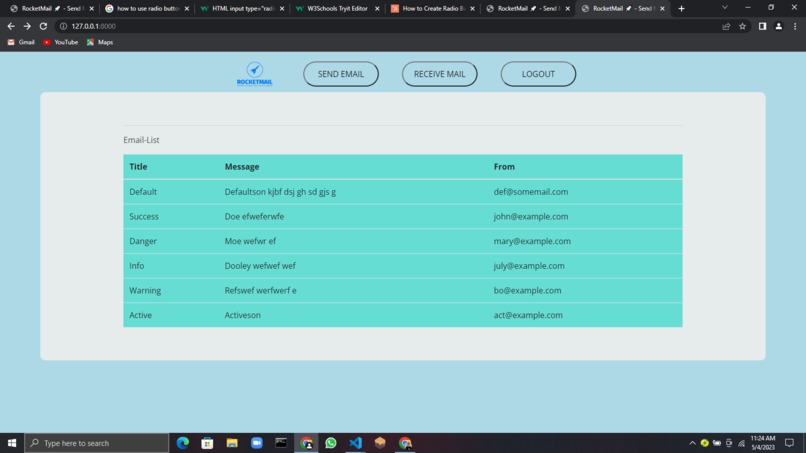The height and width of the screenshot is (453, 806).
Task: Click message 'Dooley wefwef wef'
Action: tap(260, 266)
